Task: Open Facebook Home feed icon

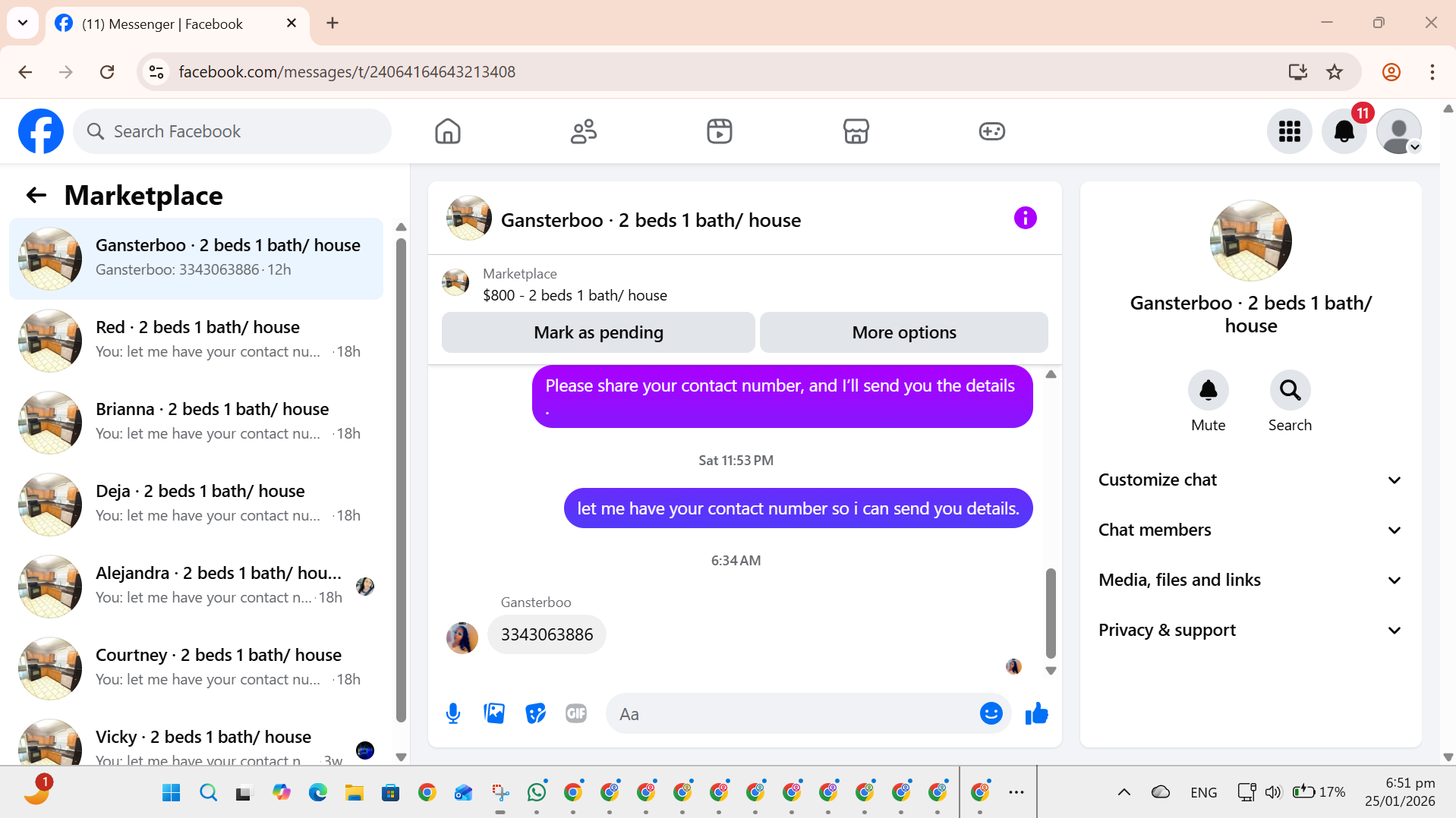Action: click(448, 131)
